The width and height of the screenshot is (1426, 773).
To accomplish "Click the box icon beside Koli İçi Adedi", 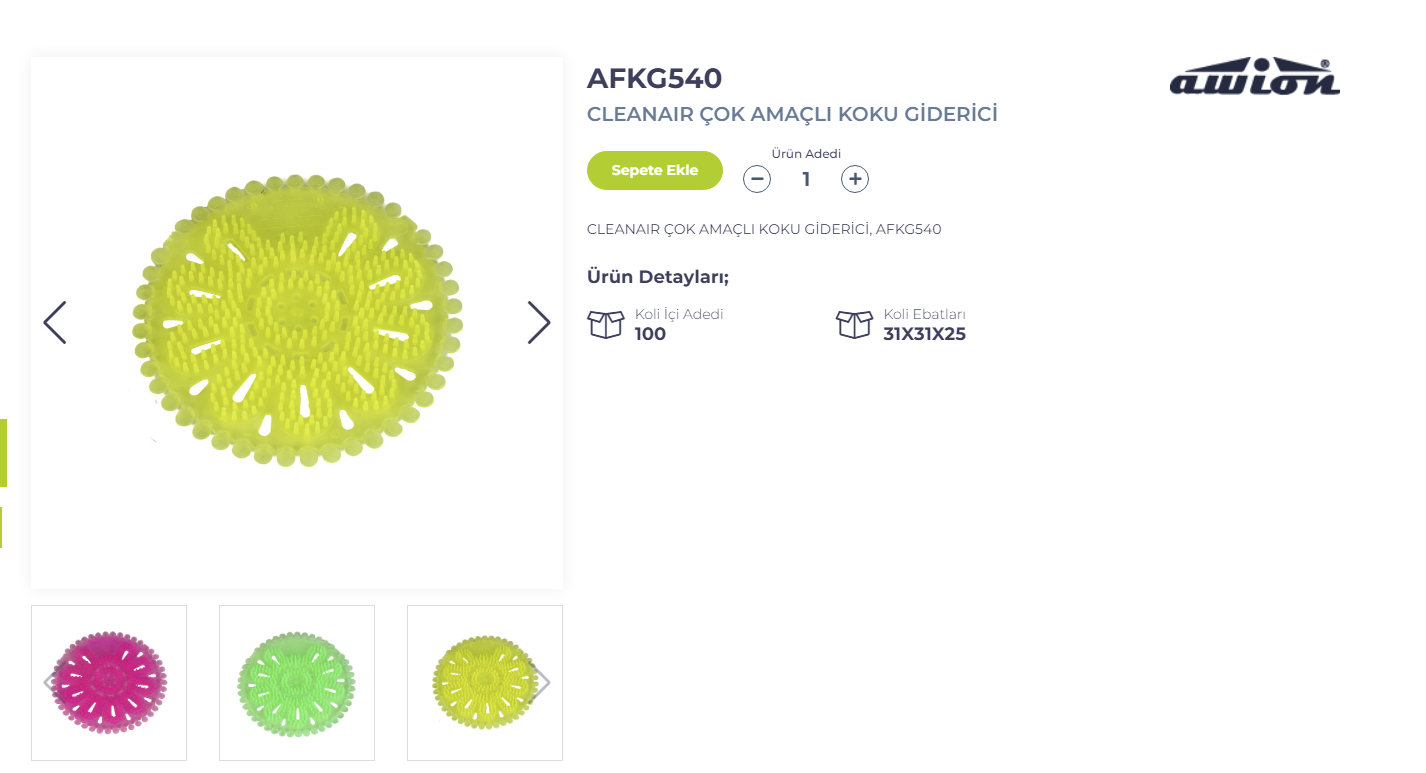I will tap(606, 324).
